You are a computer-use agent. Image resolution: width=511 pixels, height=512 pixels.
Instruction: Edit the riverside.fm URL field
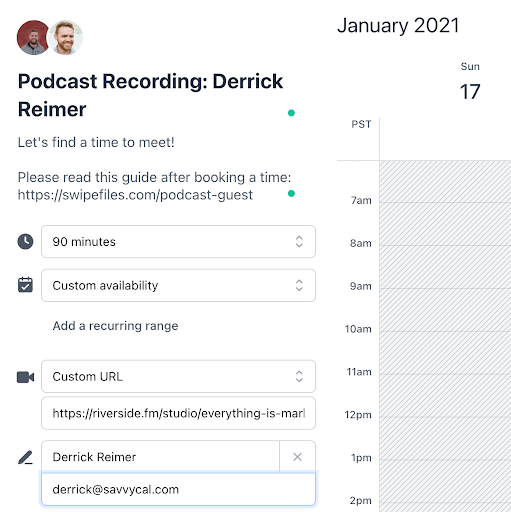(x=178, y=413)
